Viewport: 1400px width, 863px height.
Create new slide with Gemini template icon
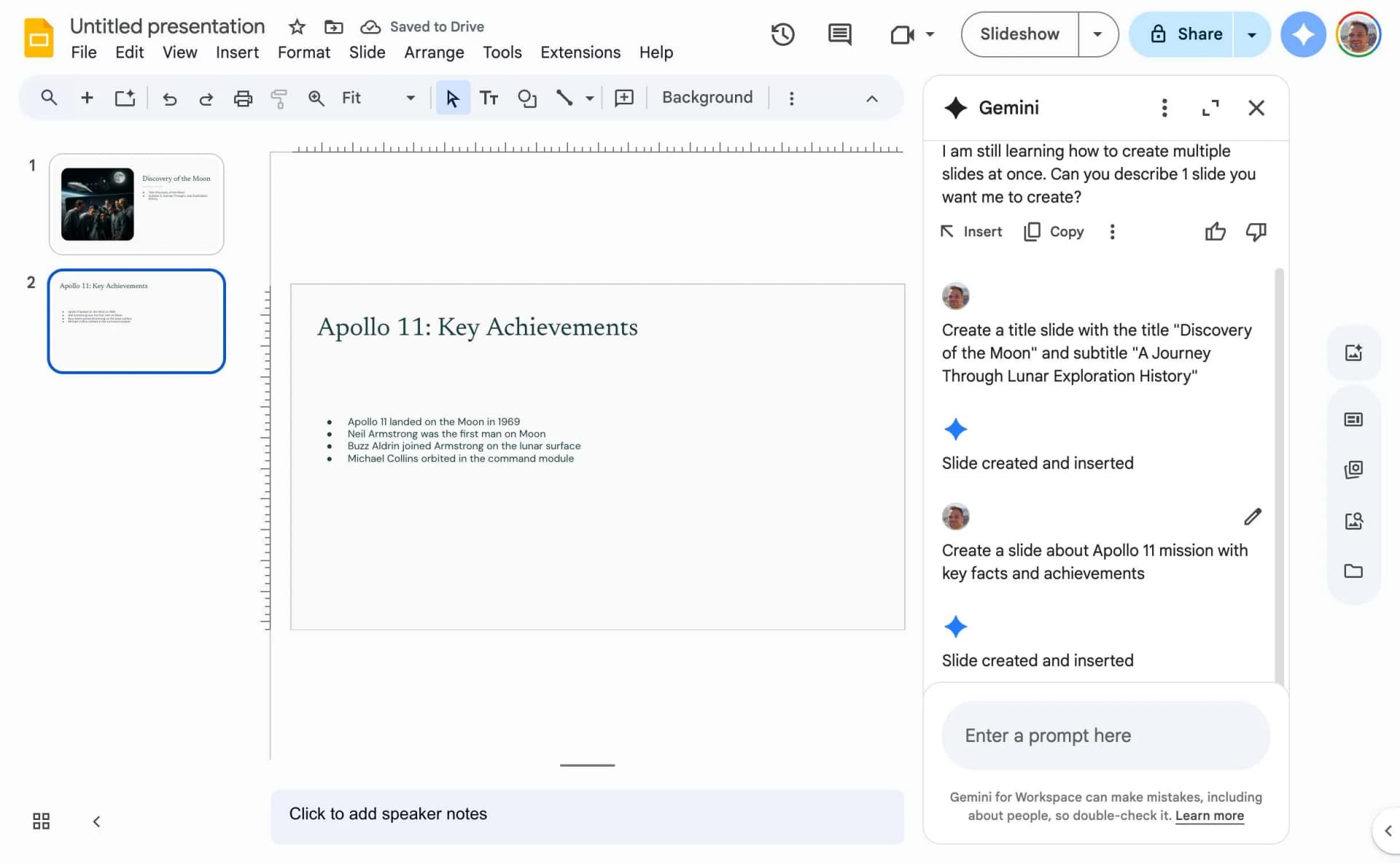coord(125,98)
